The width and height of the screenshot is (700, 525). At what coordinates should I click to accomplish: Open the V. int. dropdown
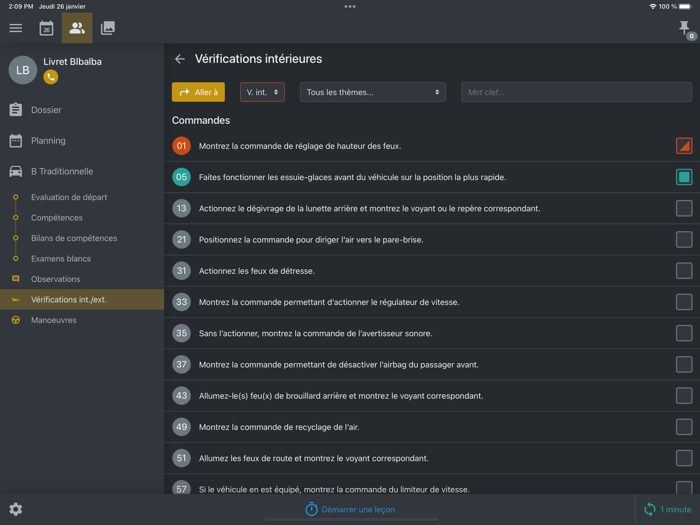pyautogui.click(x=262, y=92)
